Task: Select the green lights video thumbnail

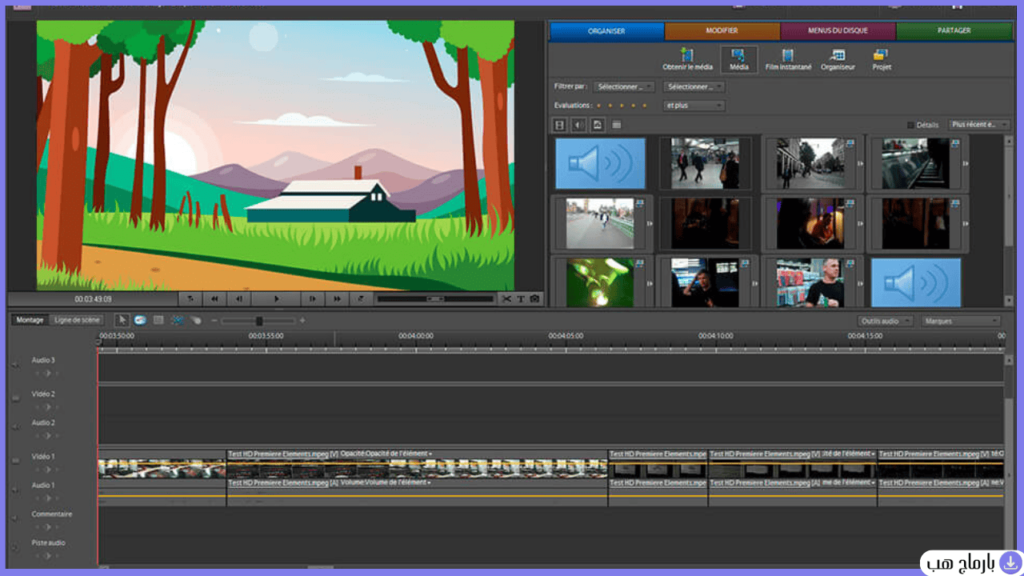Action: [x=600, y=283]
